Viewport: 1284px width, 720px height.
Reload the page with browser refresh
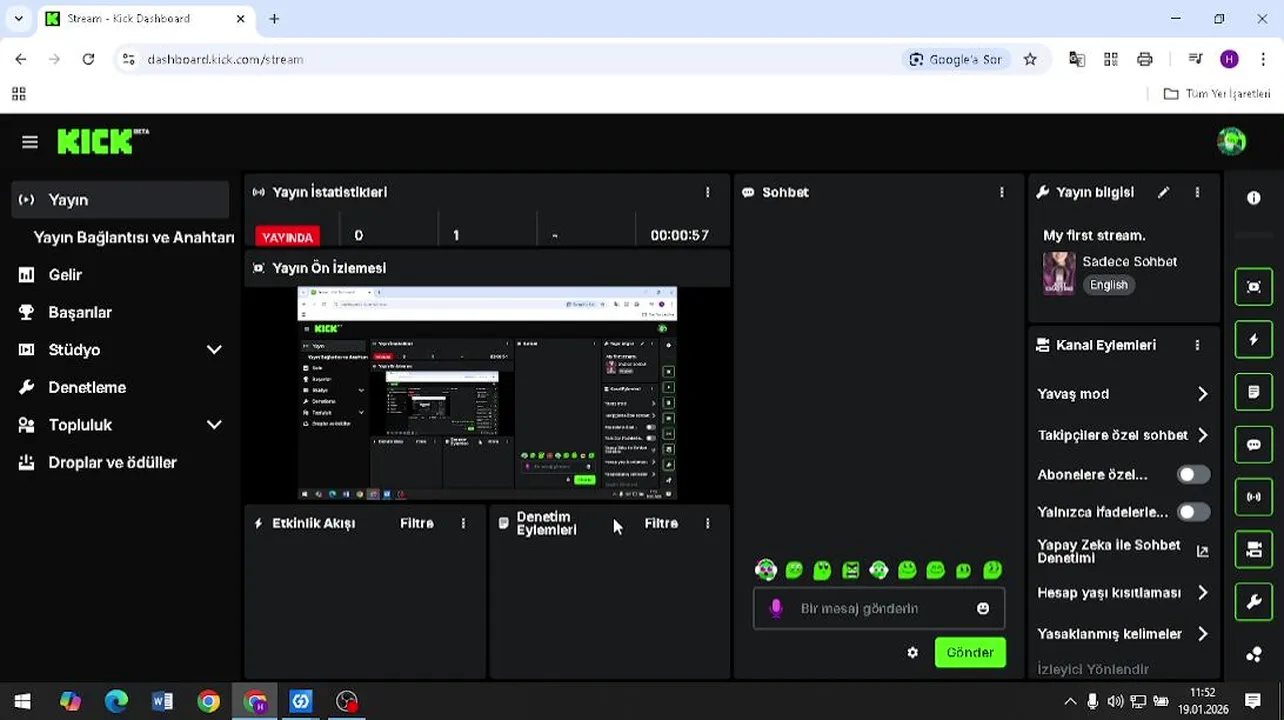[88, 59]
